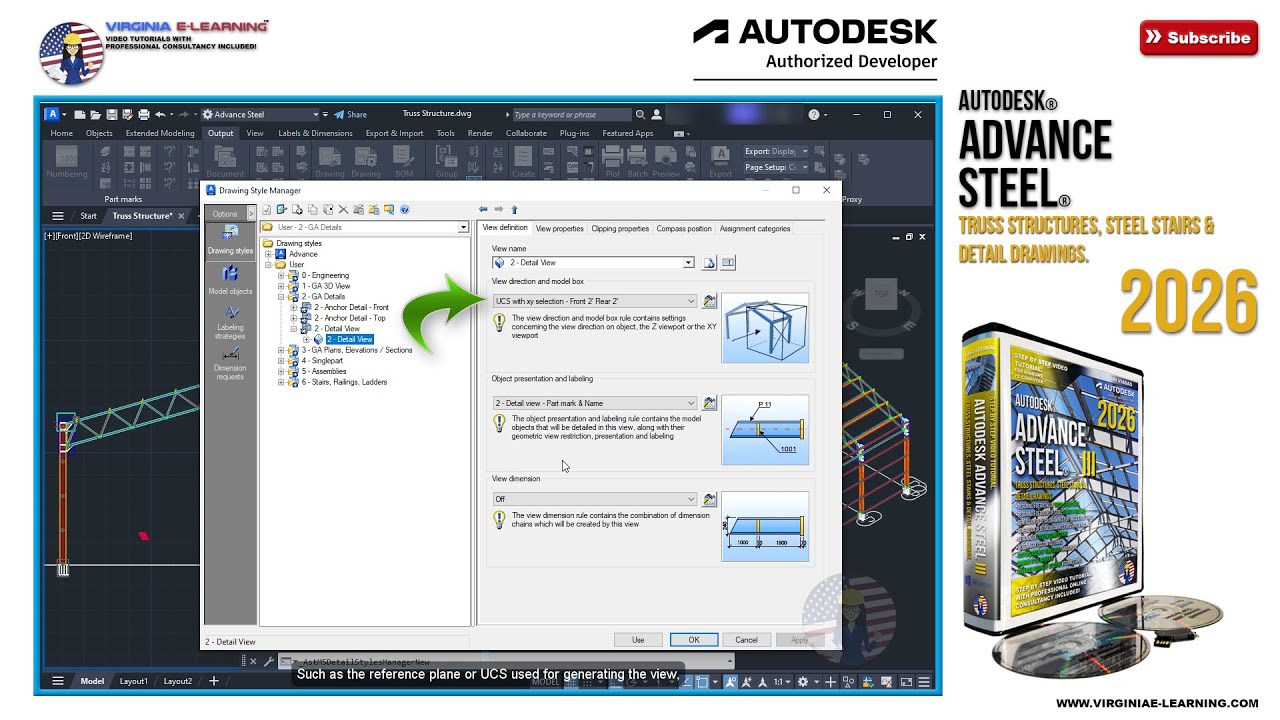Click the Apply button

800,639
